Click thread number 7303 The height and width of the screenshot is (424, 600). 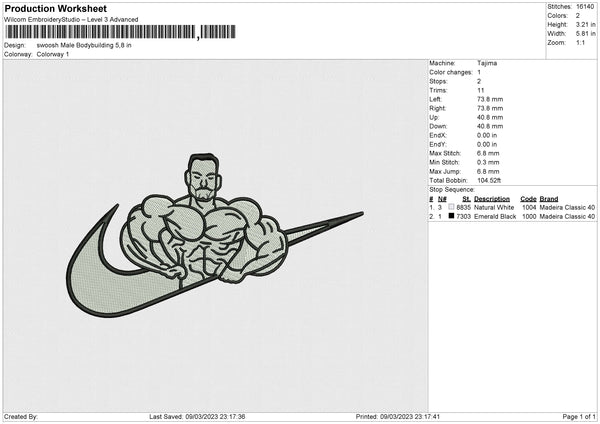pos(463,217)
